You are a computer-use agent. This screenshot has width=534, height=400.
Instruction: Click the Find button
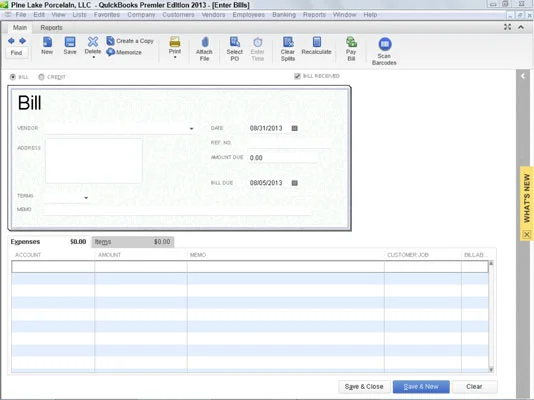click(16, 53)
